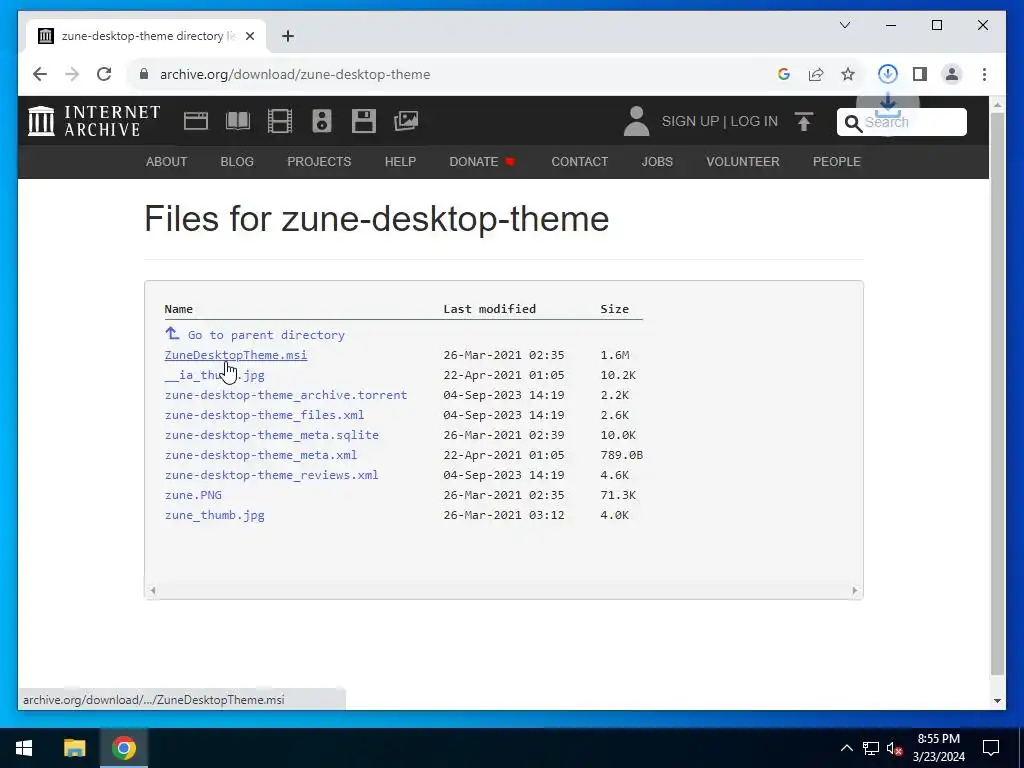Open a new tab with the plus button
Viewport: 1024px width, 768px height.
coord(288,36)
